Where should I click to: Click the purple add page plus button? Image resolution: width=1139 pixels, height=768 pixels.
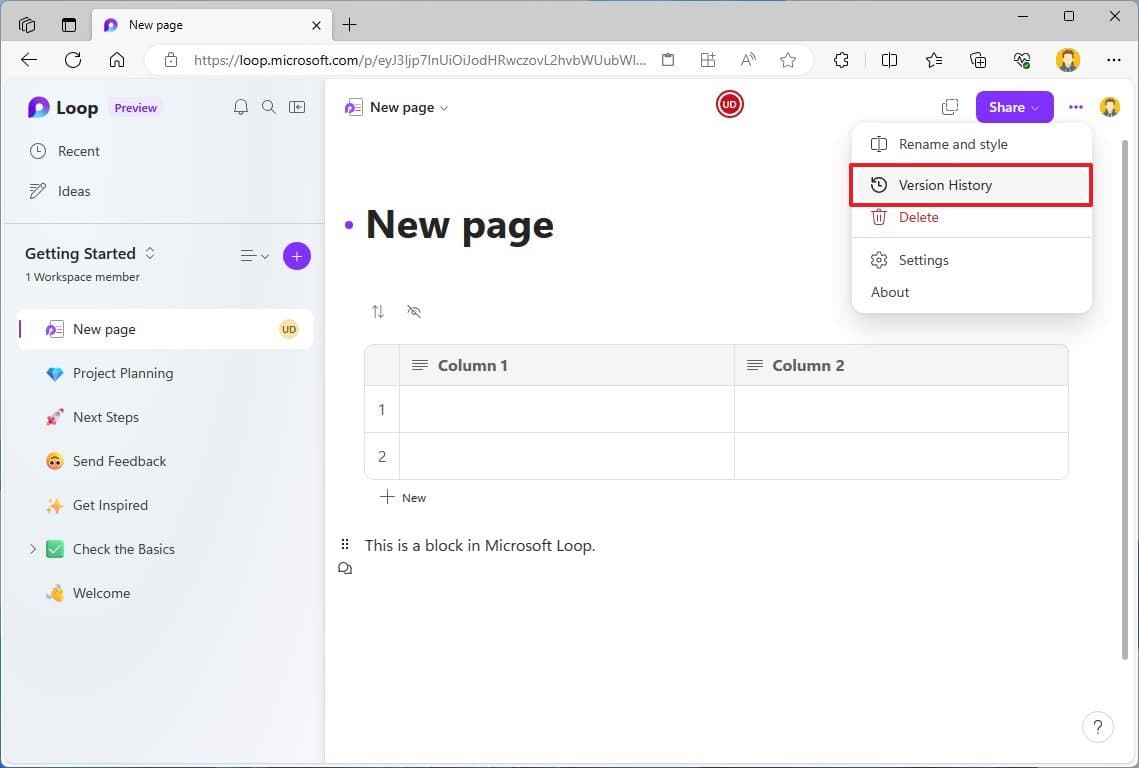[x=296, y=256]
